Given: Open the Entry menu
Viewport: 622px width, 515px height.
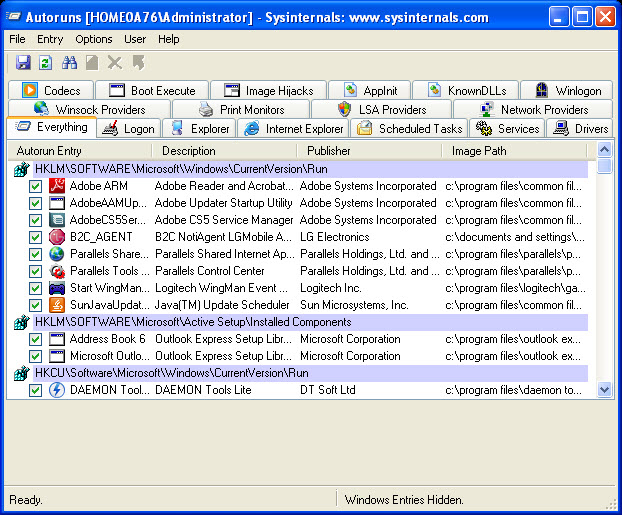Looking at the screenshot, I should 50,39.
